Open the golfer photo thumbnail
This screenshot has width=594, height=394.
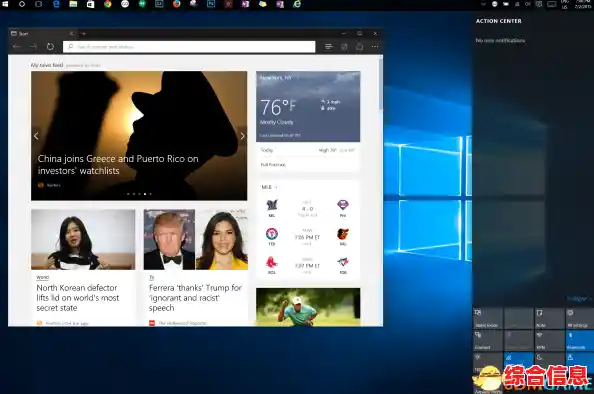(308, 307)
